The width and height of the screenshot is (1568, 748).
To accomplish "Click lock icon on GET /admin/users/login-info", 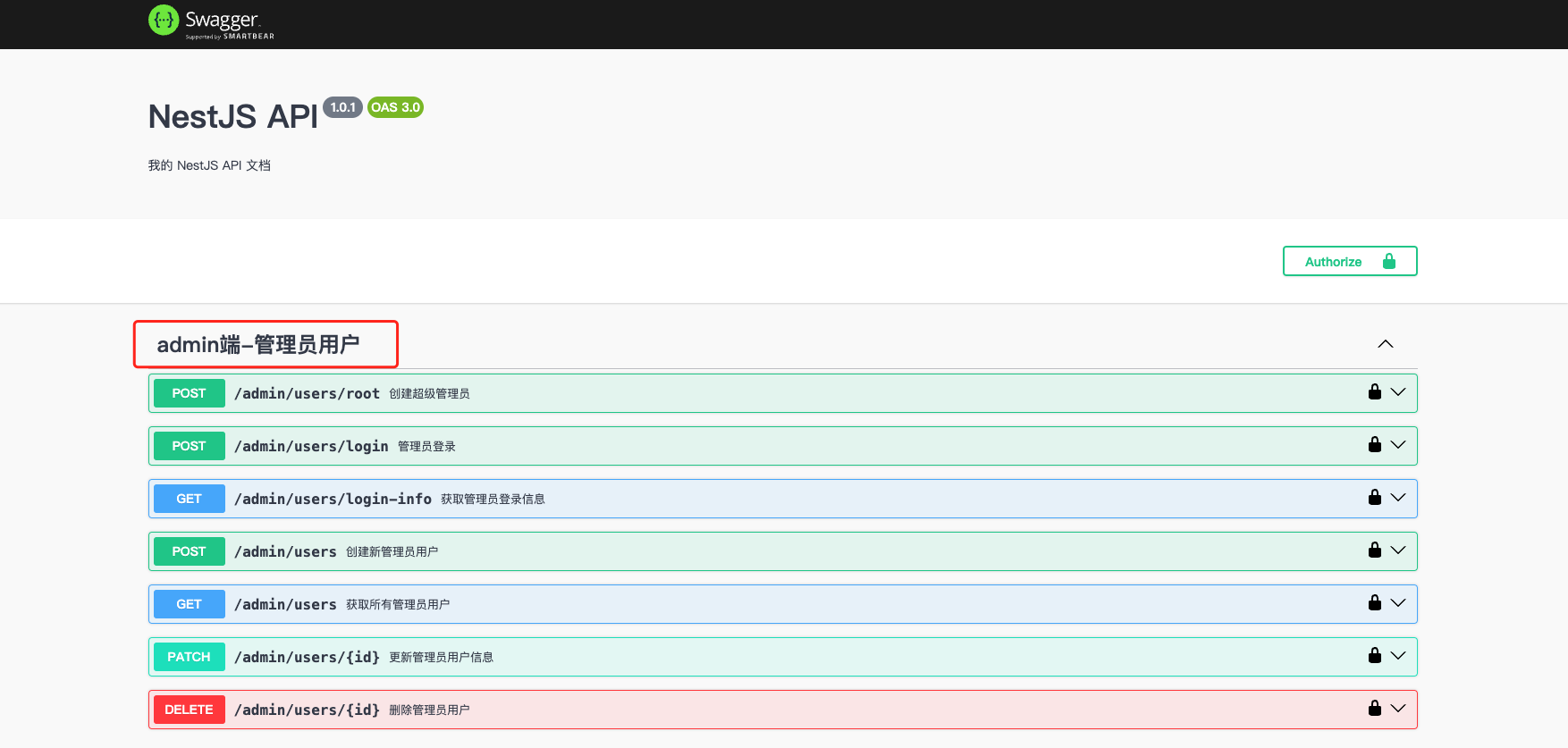I will pyautogui.click(x=1375, y=498).
